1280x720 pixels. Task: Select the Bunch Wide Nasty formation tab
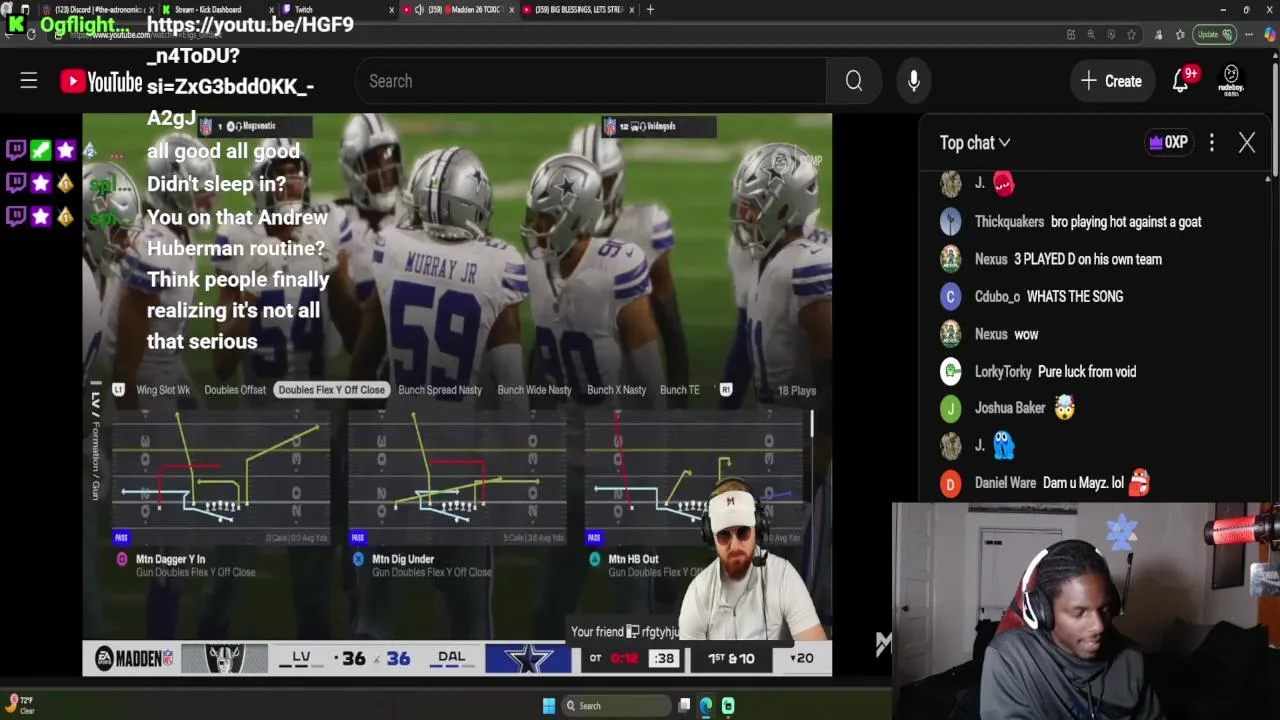pos(534,390)
